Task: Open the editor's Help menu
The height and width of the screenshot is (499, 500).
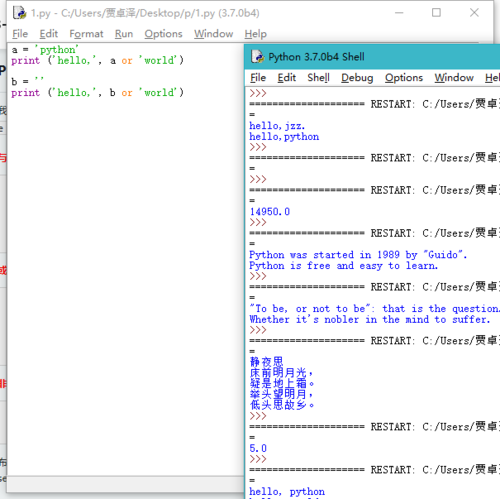Action: pyautogui.click(x=256, y=34)
